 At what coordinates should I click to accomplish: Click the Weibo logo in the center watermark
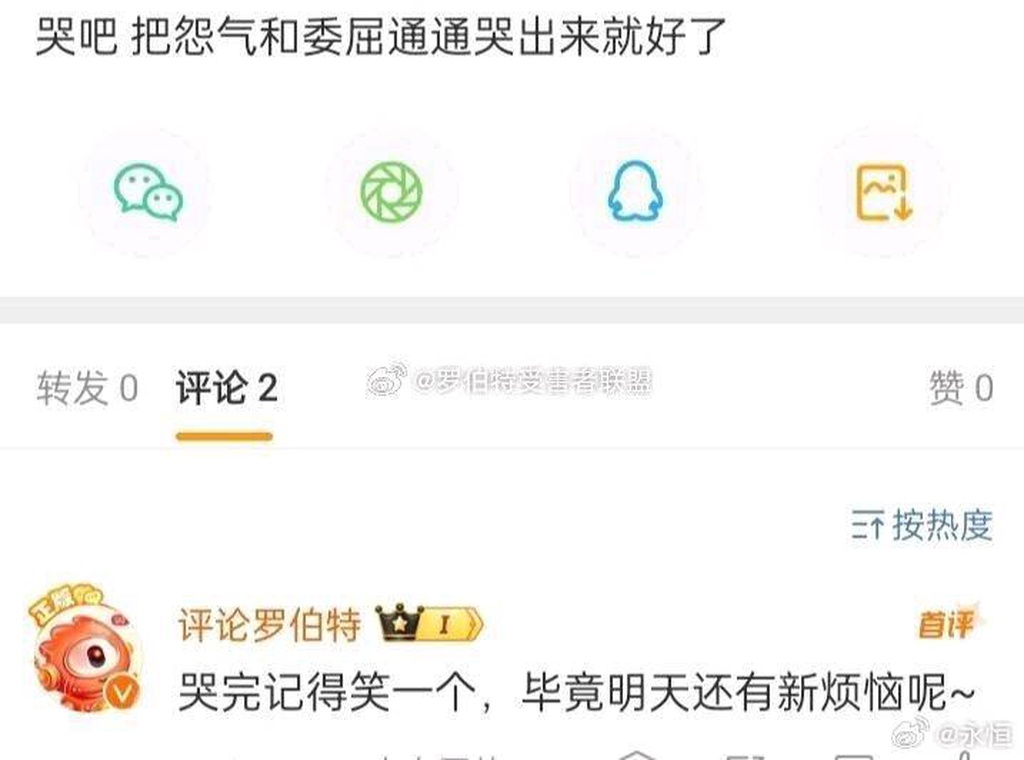tap(387, 380)
